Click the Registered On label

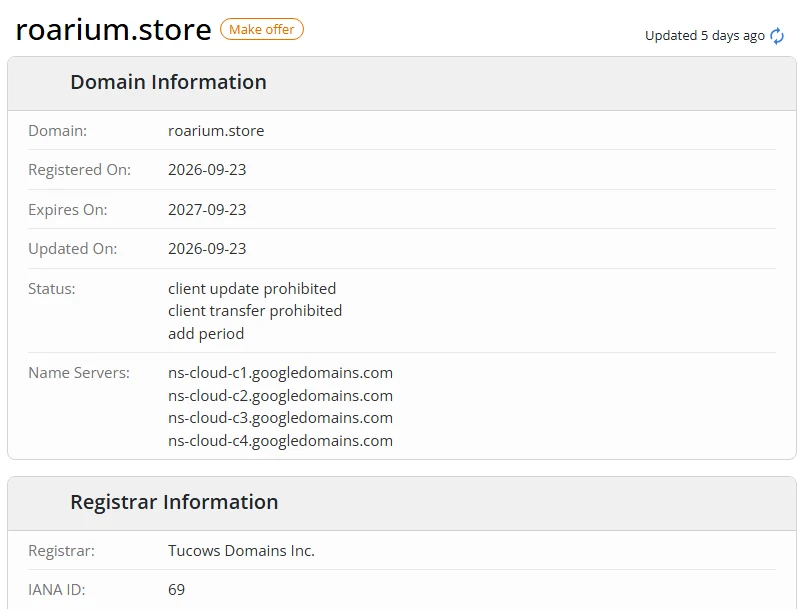click(79, 170)
